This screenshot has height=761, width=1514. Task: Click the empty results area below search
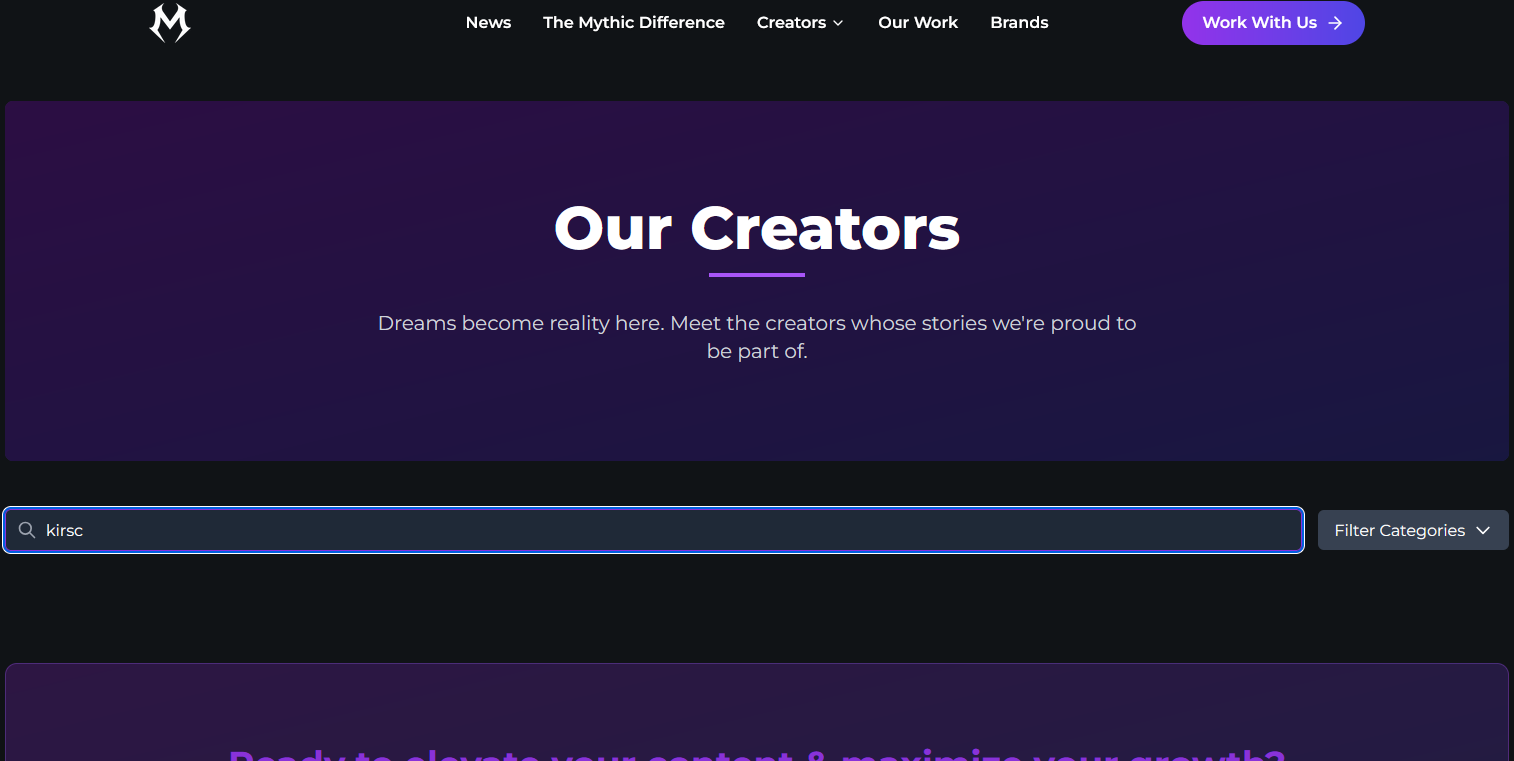pos(757,607)
